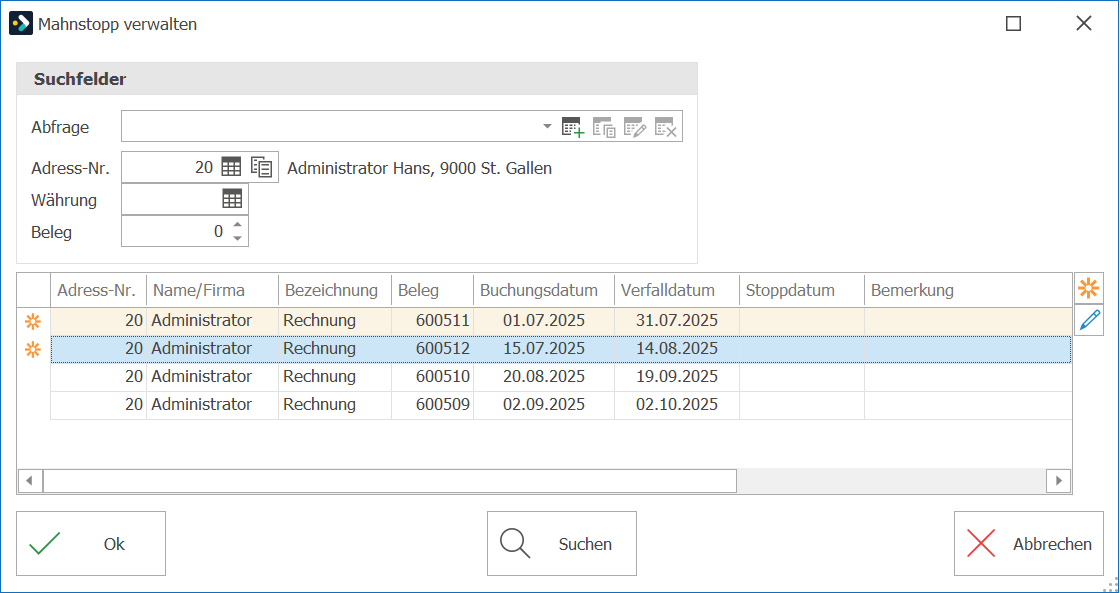Sort by the Adress-Nr. column header

coord(99,291)
